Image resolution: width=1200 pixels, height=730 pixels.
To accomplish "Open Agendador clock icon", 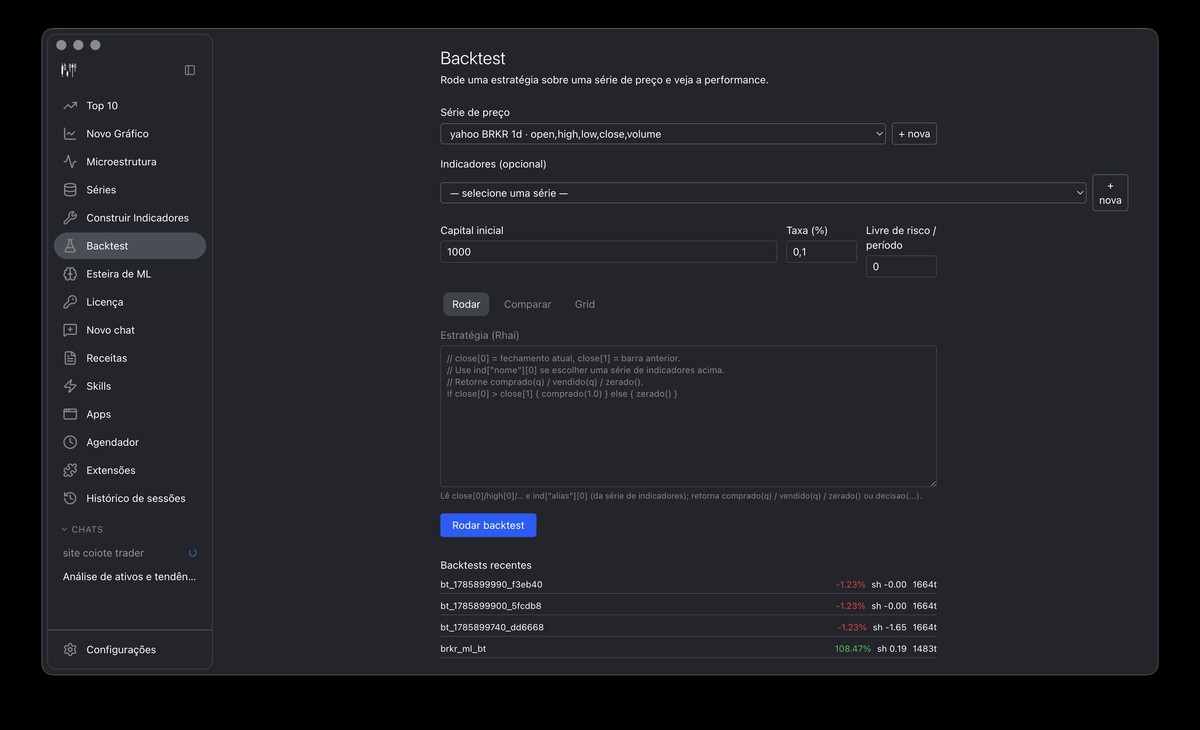I will [70, 442].
